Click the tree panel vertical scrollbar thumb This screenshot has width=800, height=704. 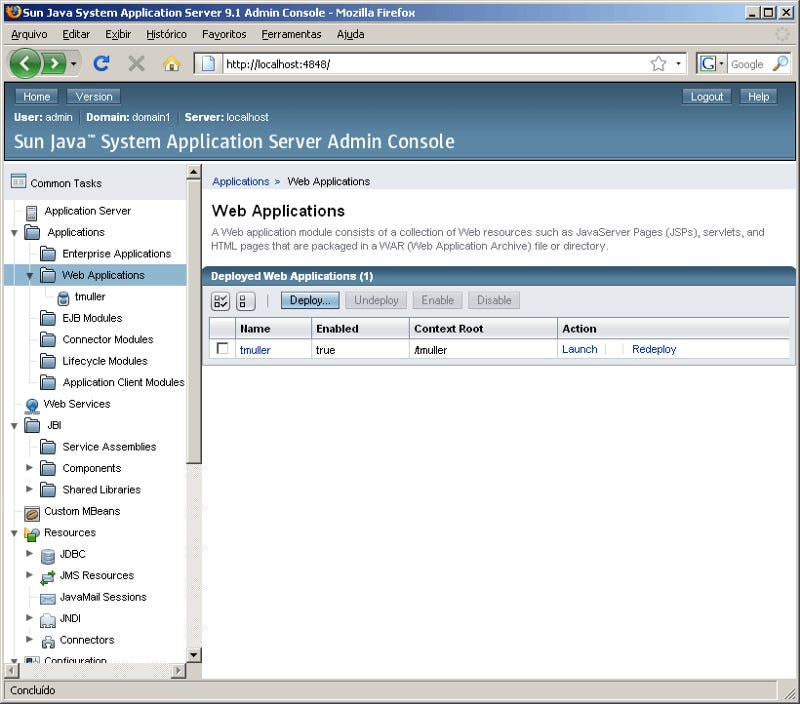pos(193,321)
